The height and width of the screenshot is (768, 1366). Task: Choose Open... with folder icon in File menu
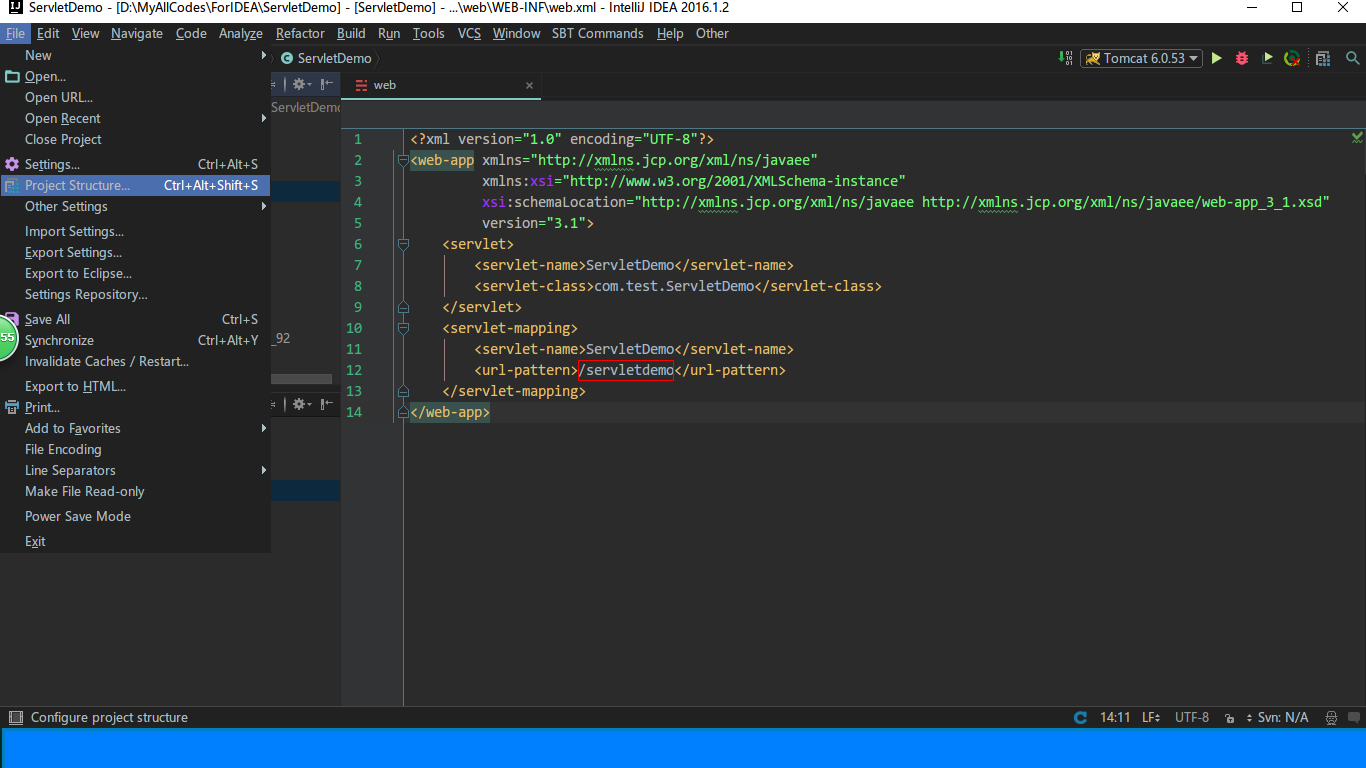[x=135, y=76]
